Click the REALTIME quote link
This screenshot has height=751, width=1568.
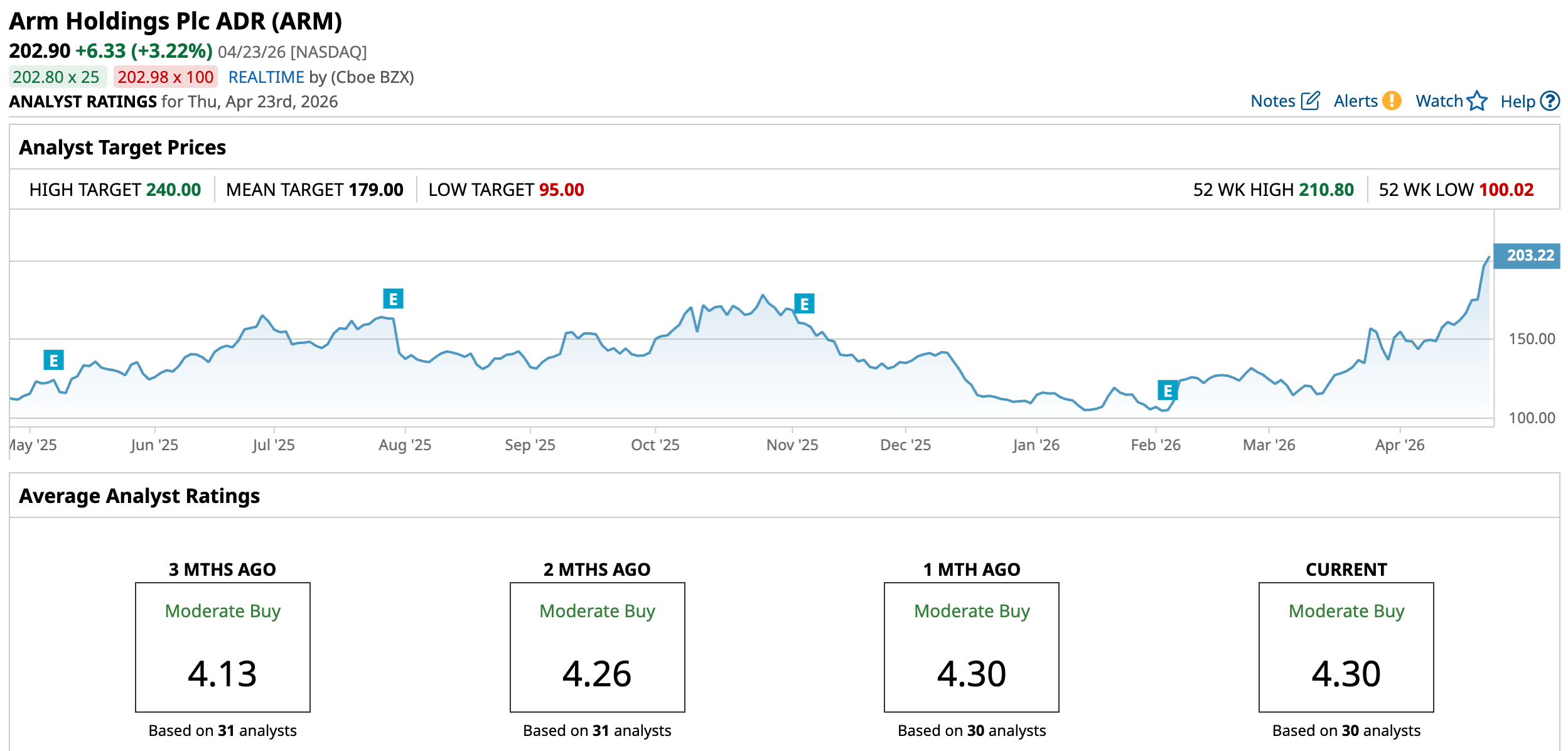pos(266,77)
